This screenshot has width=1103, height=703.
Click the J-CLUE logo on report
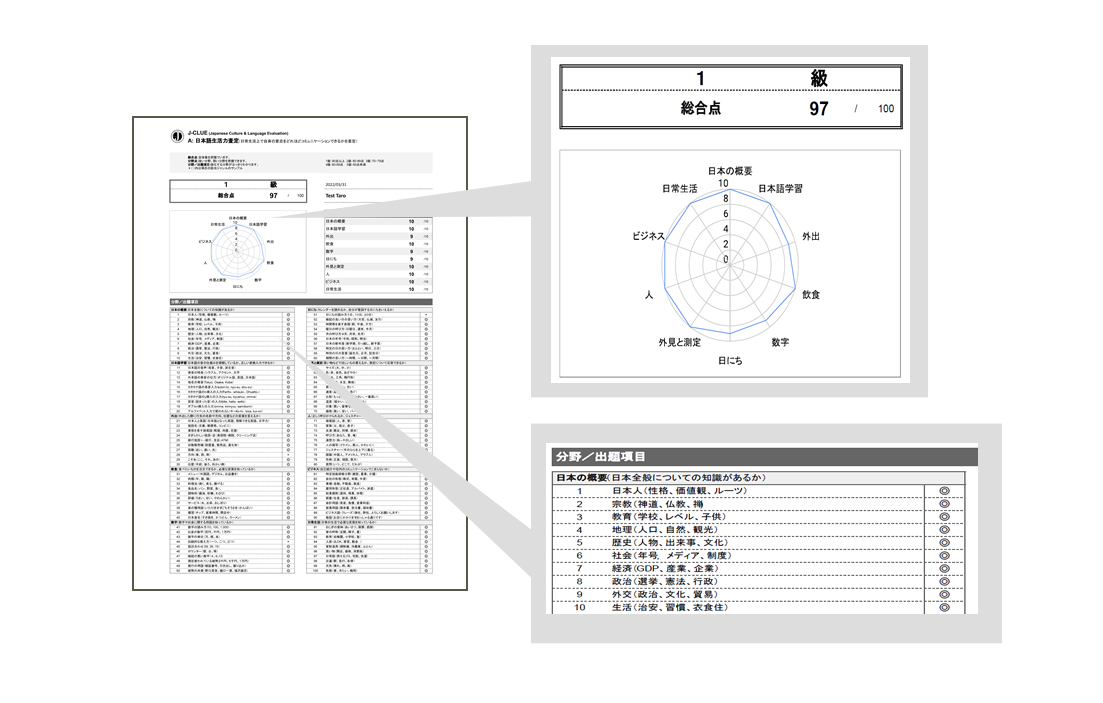(x=178, y=136)
